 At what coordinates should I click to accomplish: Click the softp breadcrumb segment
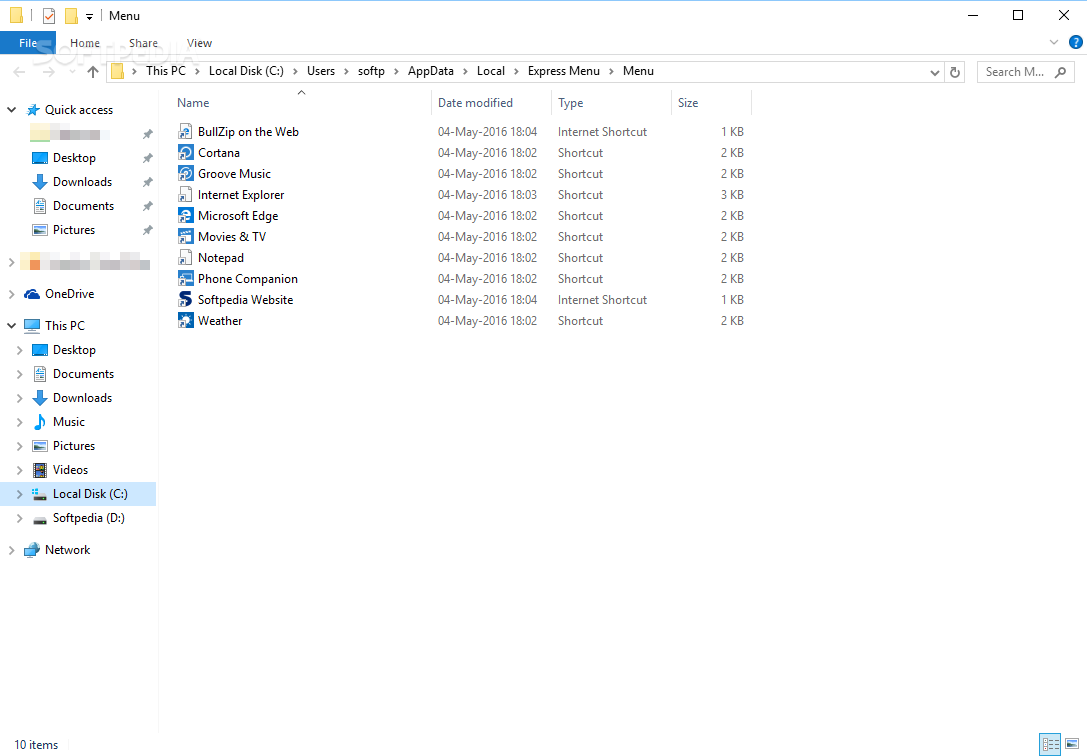pyautogui.click(x=371, y=71)
